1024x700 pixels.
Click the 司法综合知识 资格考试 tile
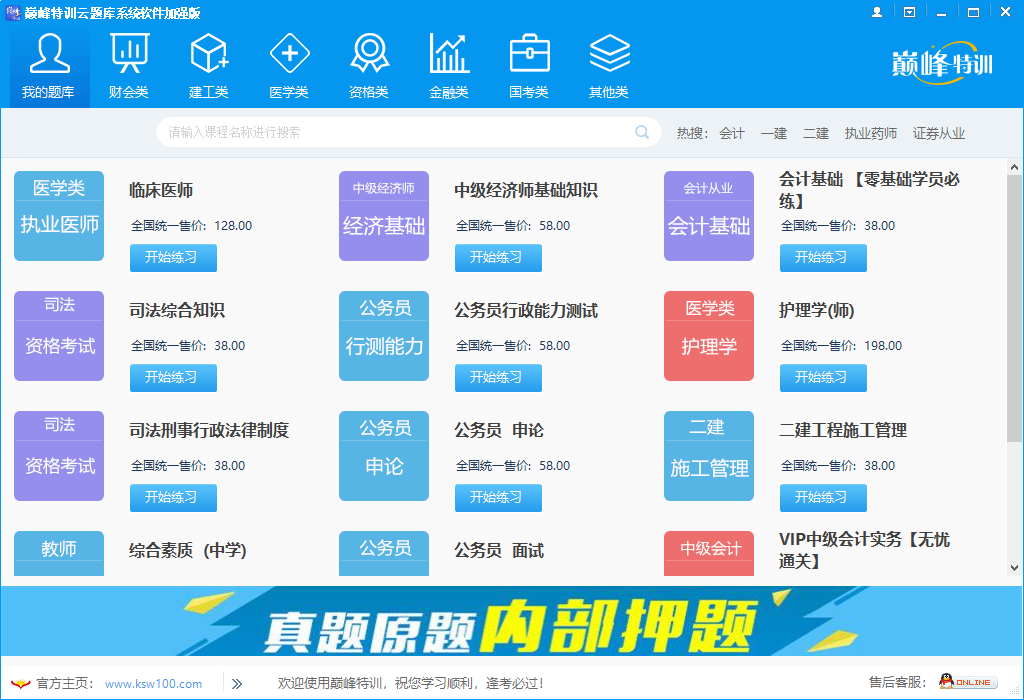[x=59, y=336]
